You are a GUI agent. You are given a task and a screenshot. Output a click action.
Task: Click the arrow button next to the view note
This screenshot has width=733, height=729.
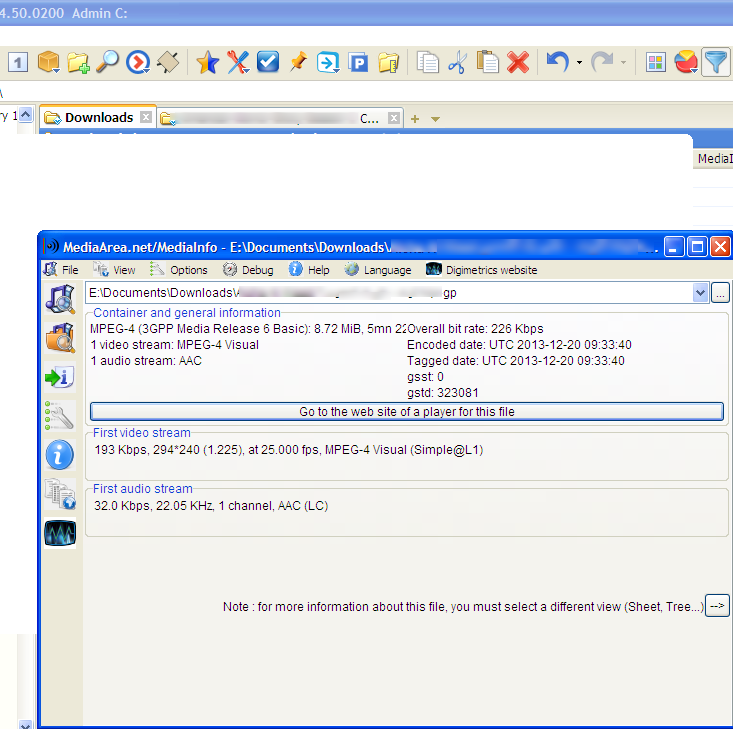tap(717, 606)
